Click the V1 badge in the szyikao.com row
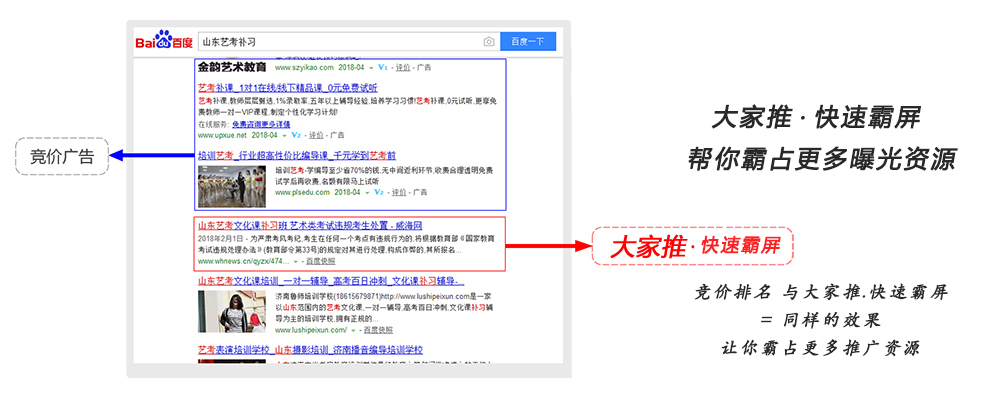1000x400 pixels. 383,68
